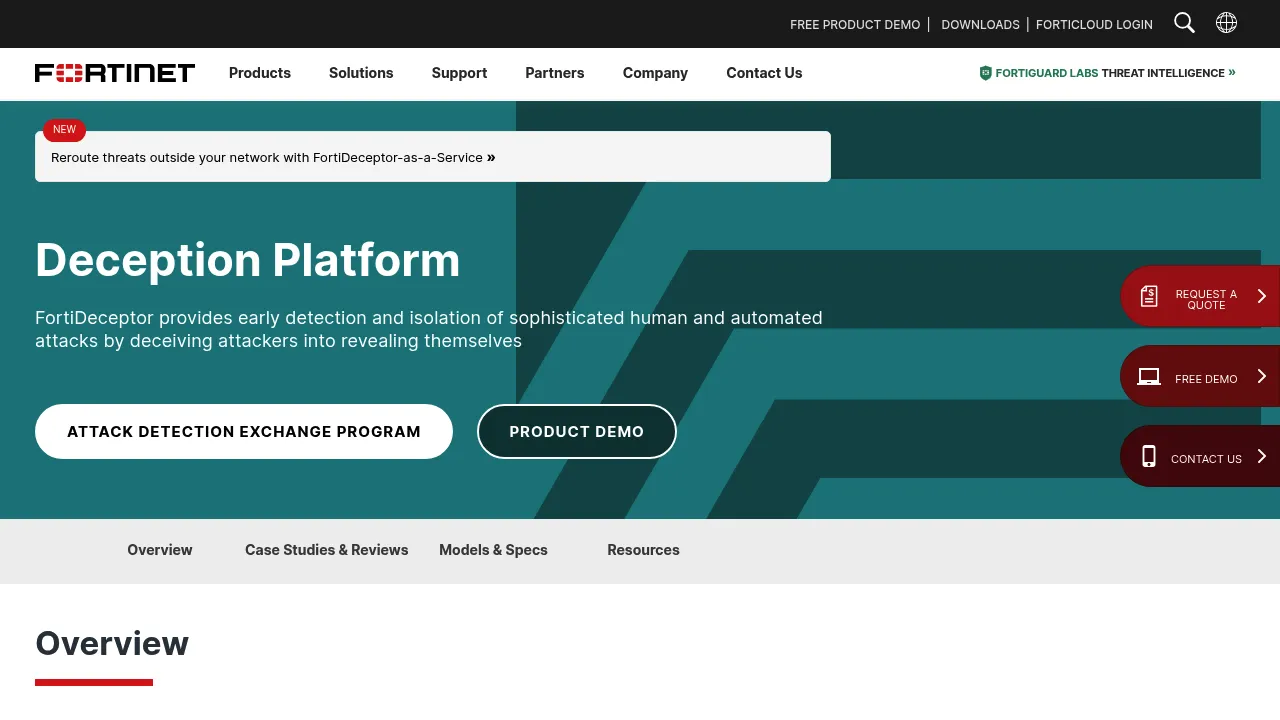Viewport: 1280px width, 720px height.
Task: Click the Attack Detection Exchange Program button
Action: [x=244, y=431]
